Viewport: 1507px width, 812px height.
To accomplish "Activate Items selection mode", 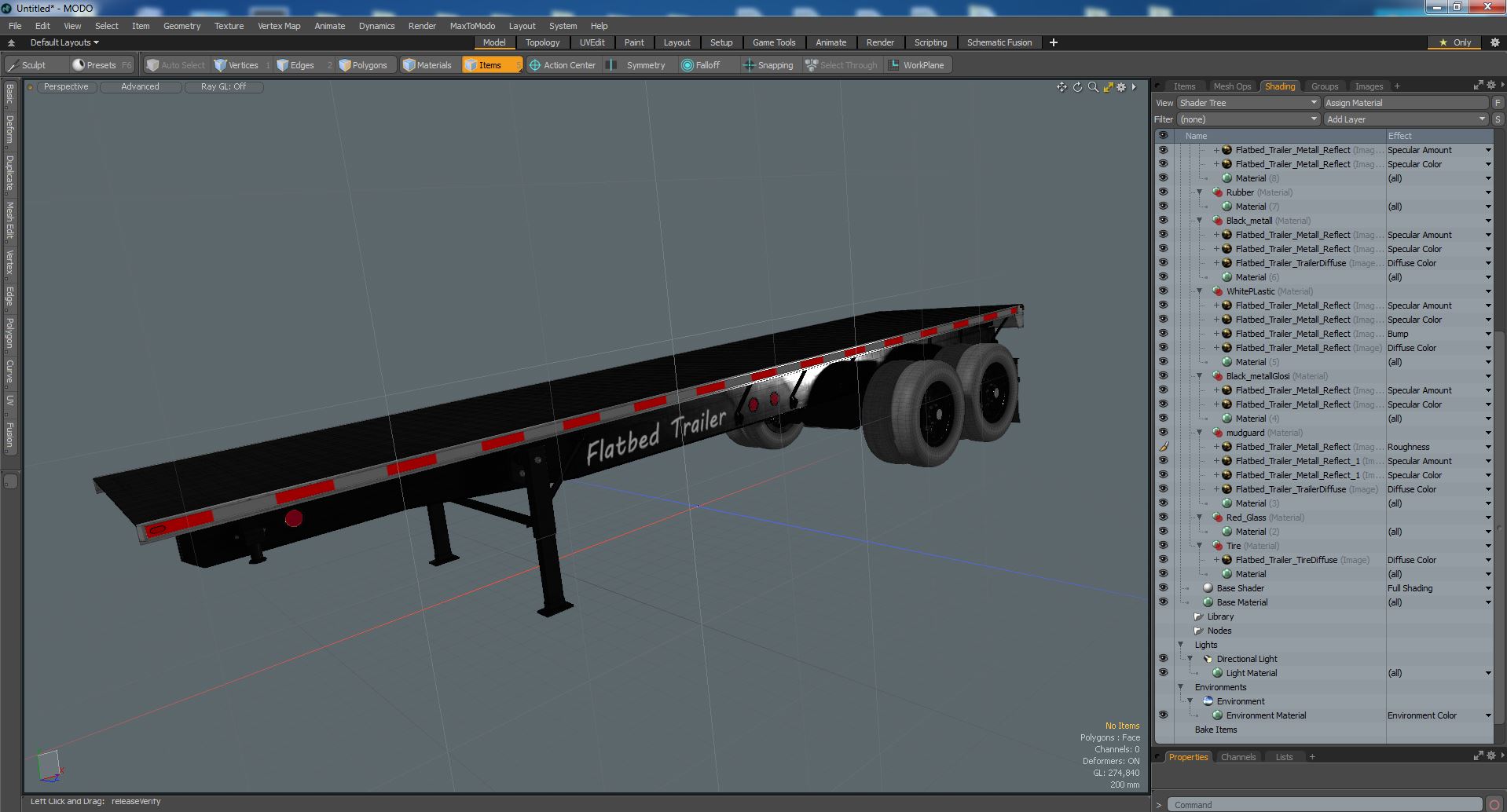I will pos(491,65).
